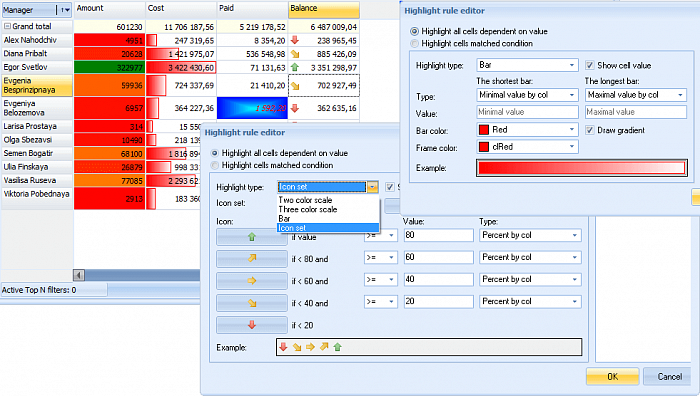The height and width of the screenshot is (396, 700).
Task: Click the diagonal up-right arrow icon button
Action: pos(252,258)
